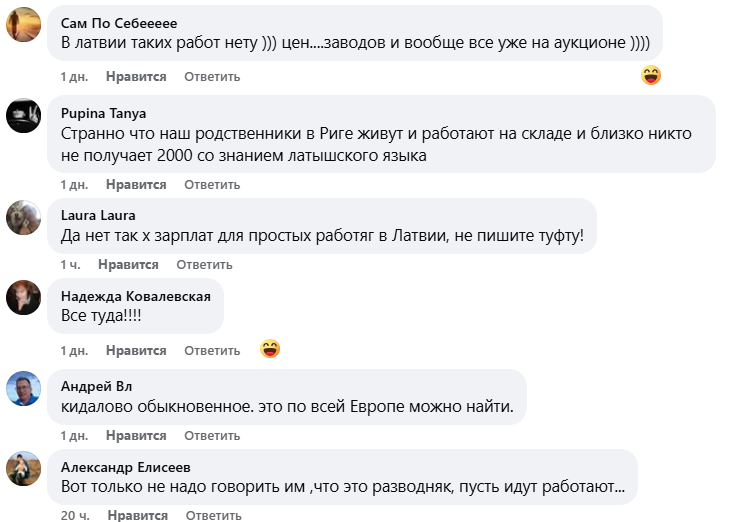The height and width of the screenshot is (522, 741).
Task: Like Сам По Себеееее's comment with Нравится
Action: 136,76
